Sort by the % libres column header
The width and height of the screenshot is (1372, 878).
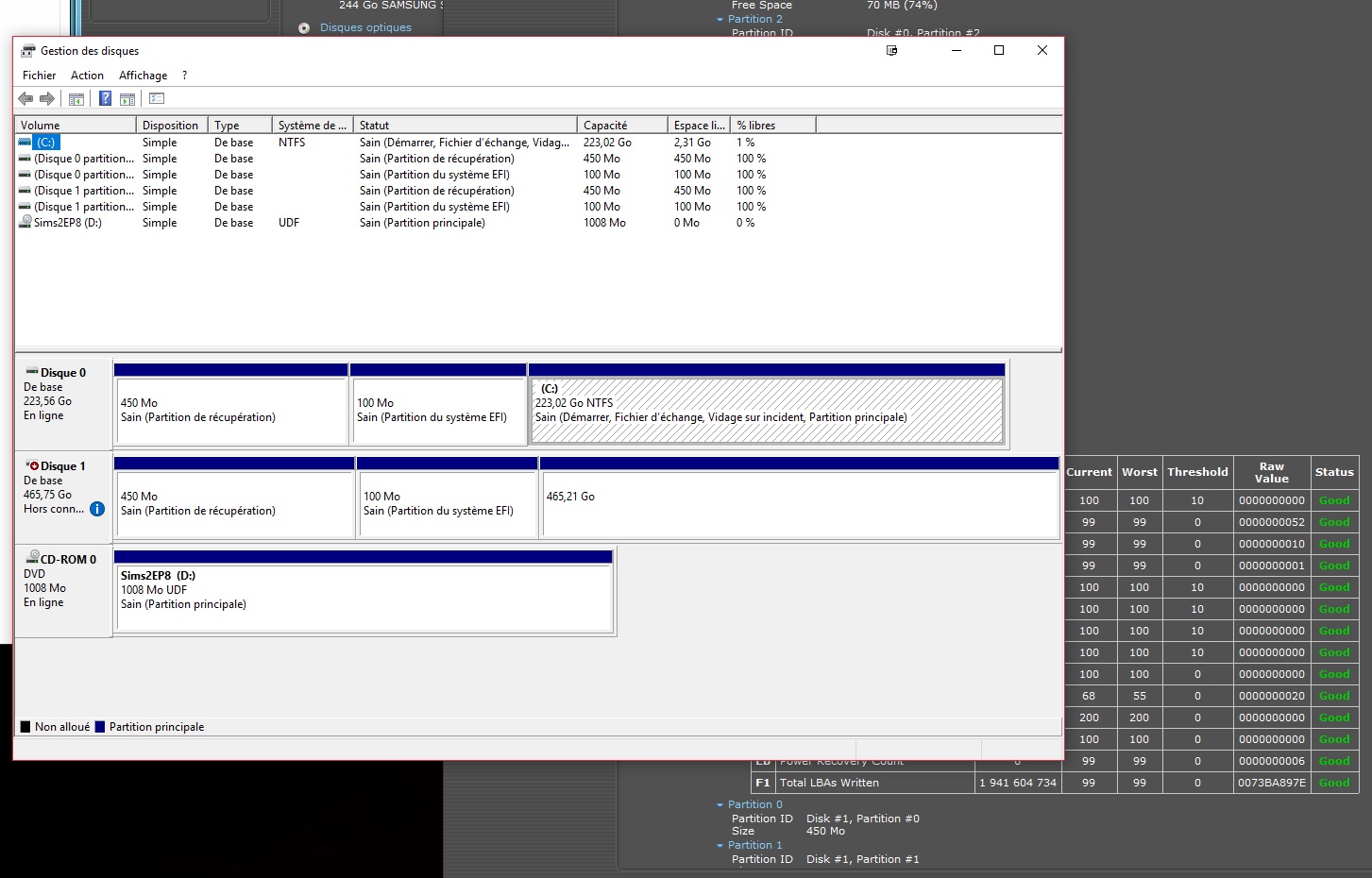[772, 125]
